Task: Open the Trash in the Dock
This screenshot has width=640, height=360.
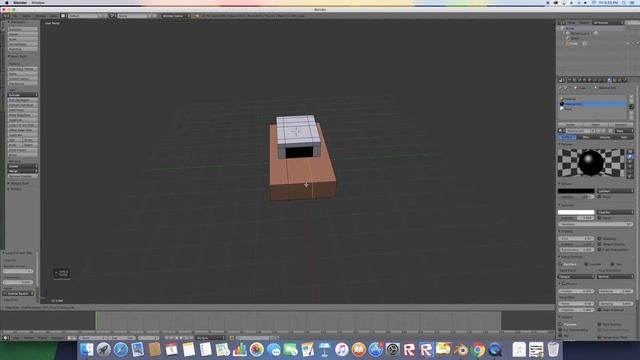Action: [553, 350]
